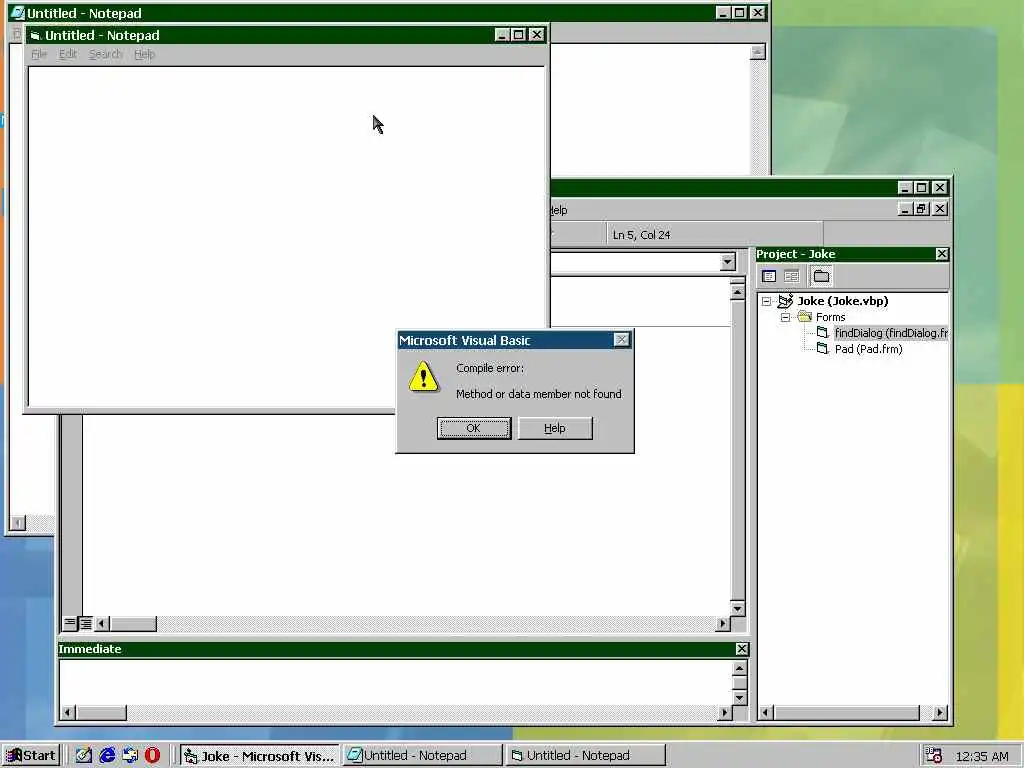Click the findDialog form icon
This screenshot has width=1024, height=768.
click(x=822, y=333)
